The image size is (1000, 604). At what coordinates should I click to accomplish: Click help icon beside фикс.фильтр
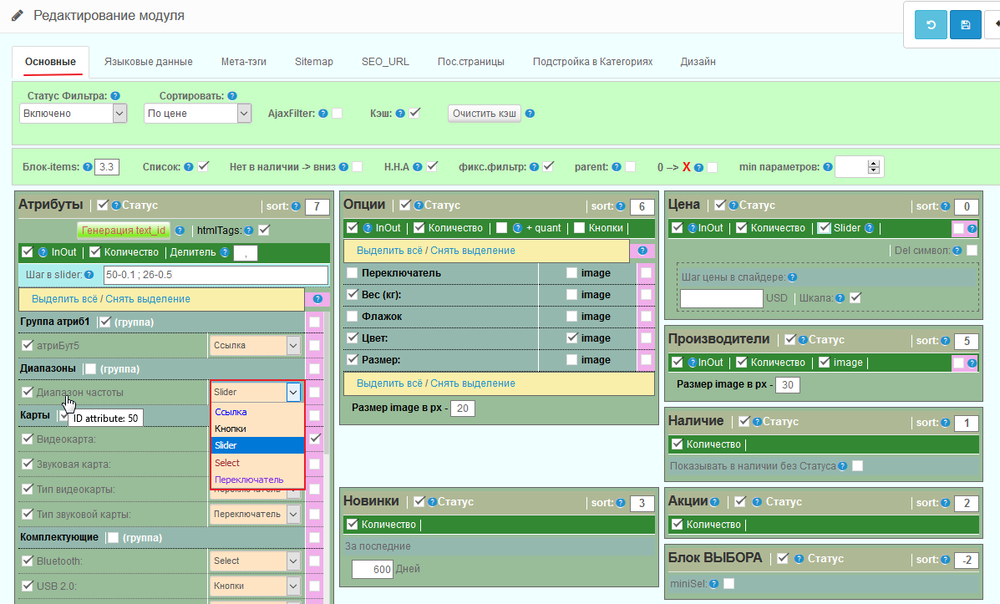pos(534,166)
